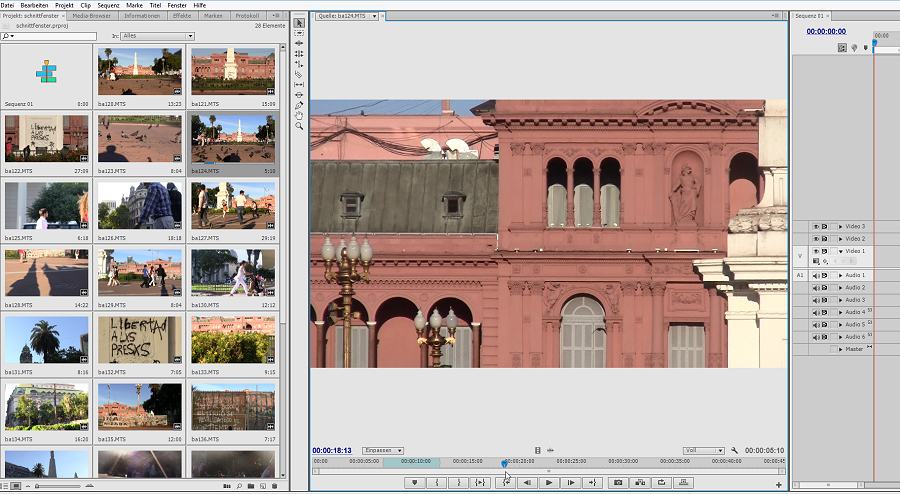Open the button editor plus icon

coord(778,485)
